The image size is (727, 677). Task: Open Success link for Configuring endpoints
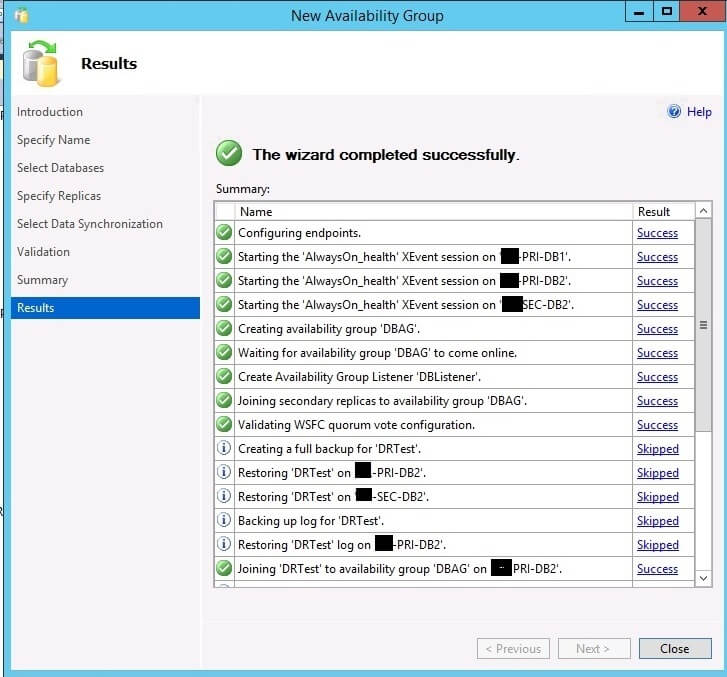point(657,233)
